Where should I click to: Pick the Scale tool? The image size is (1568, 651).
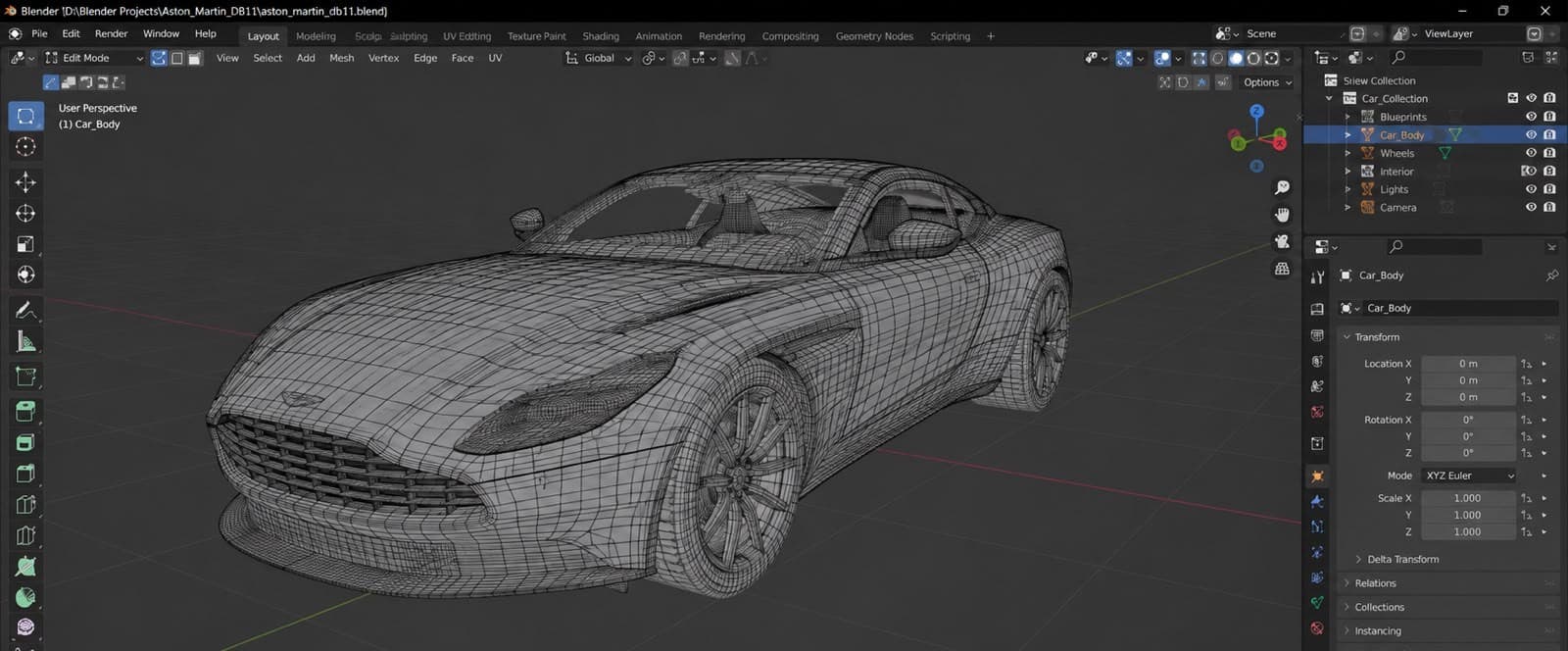pos(25,244)
